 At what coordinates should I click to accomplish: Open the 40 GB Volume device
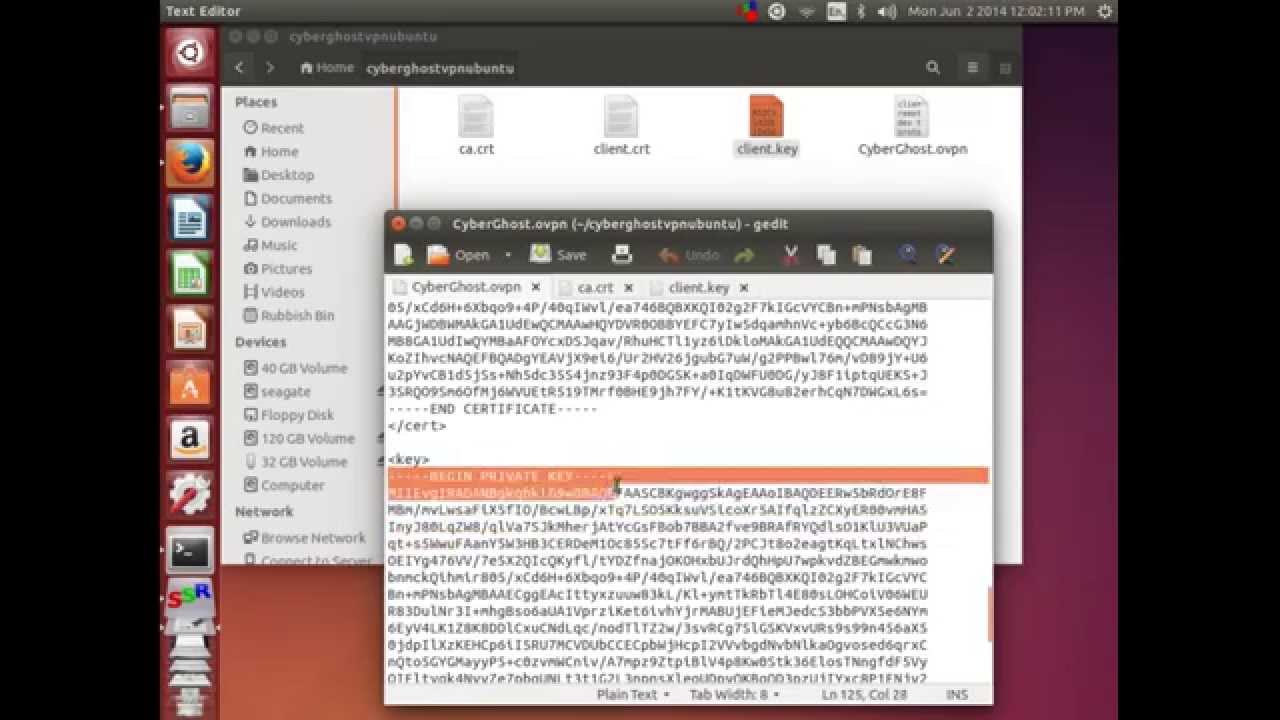pos(296,368)
